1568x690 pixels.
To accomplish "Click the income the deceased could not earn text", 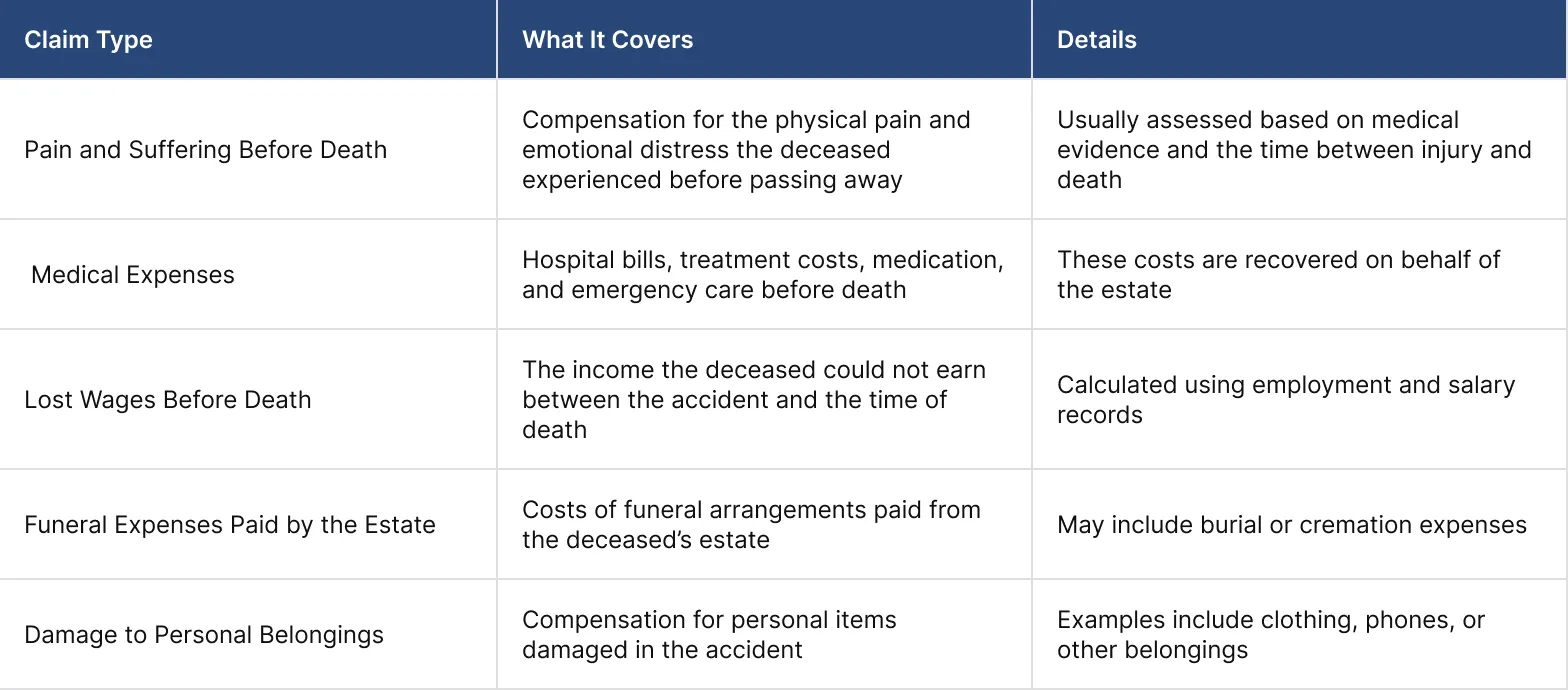I will coord(753,400).
